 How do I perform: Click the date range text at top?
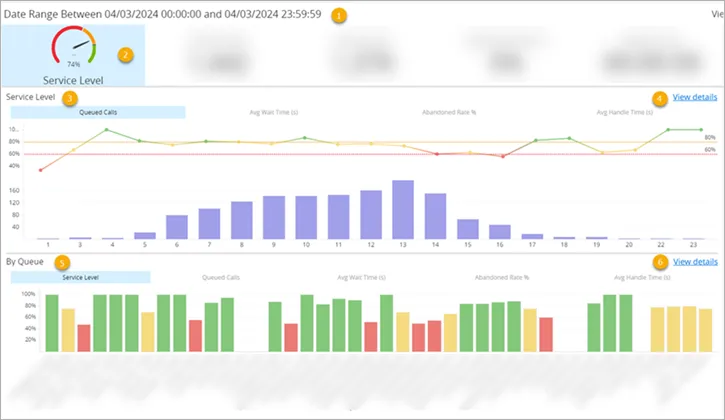[162, 14]
